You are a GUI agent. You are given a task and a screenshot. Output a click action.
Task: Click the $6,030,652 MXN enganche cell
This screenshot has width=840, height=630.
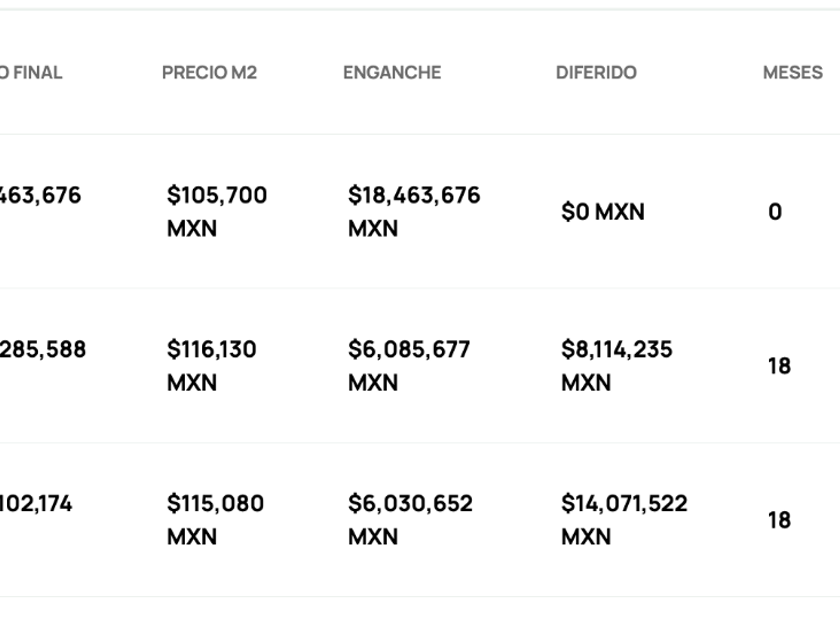410,519
